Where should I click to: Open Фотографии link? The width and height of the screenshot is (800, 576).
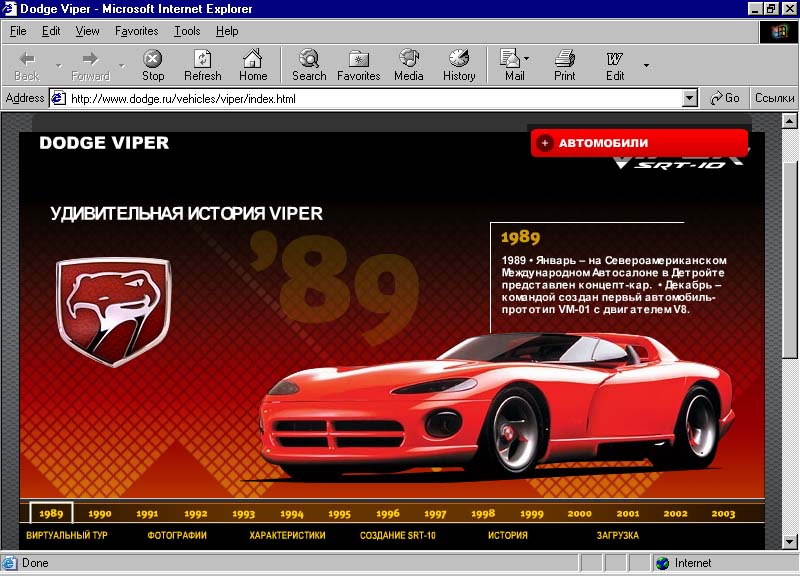tap(177, 535)
